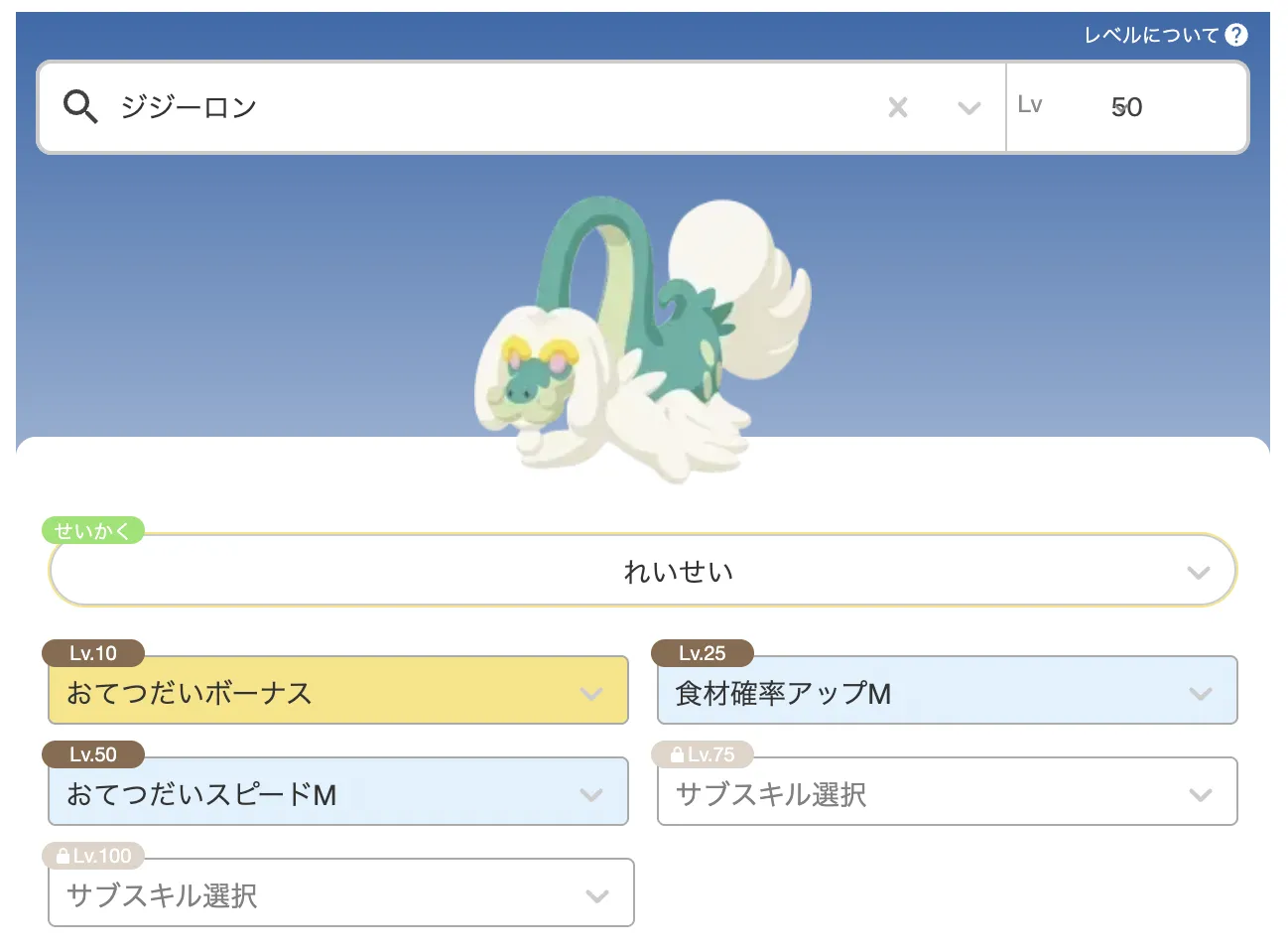The width and height of the screenshot is (1288, 951).
Task: Open the Lv.100 サブスキル選択 dropdown
Action: [341, 893]
